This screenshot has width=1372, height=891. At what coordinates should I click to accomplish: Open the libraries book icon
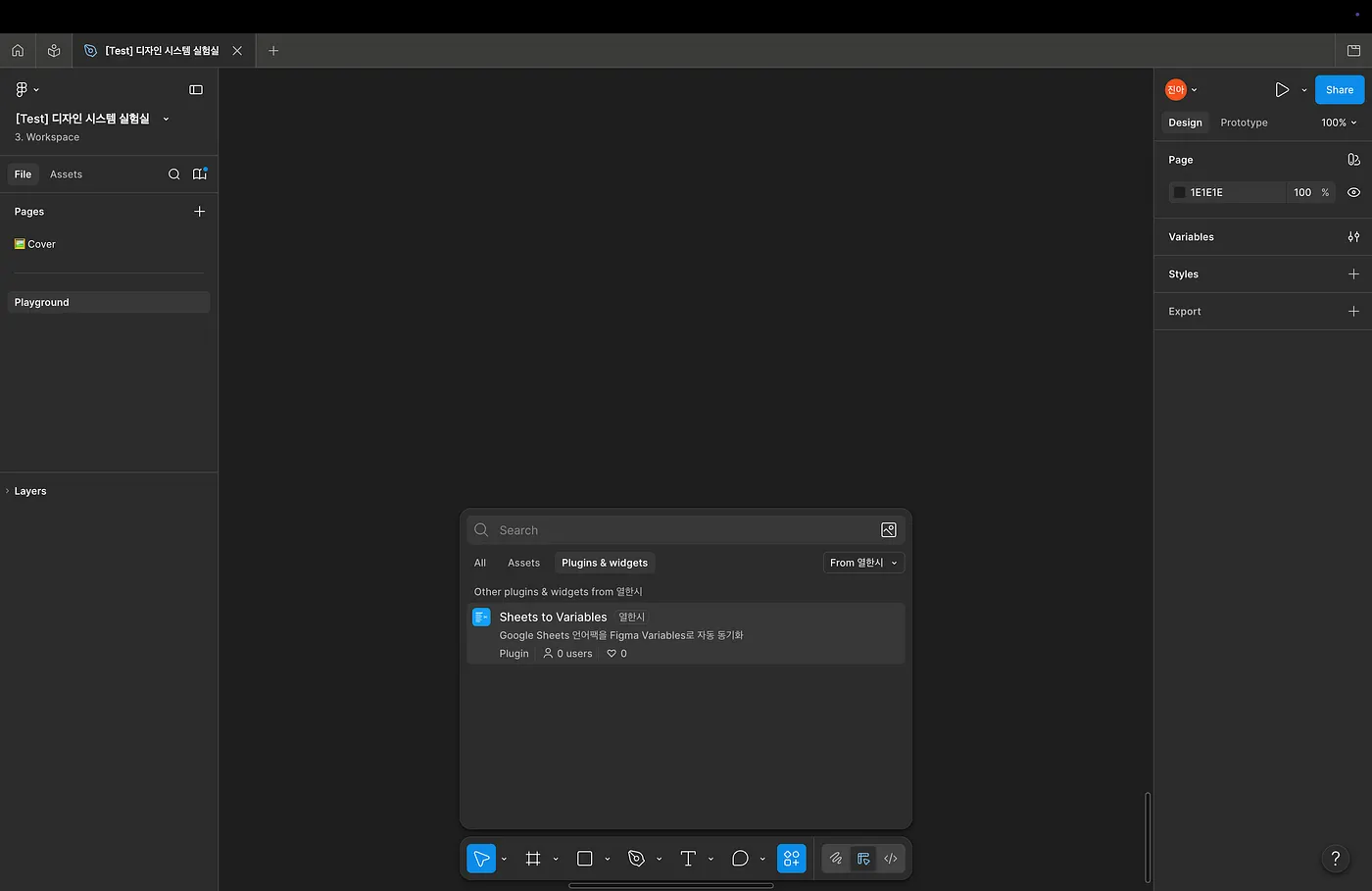click(200, 174)
